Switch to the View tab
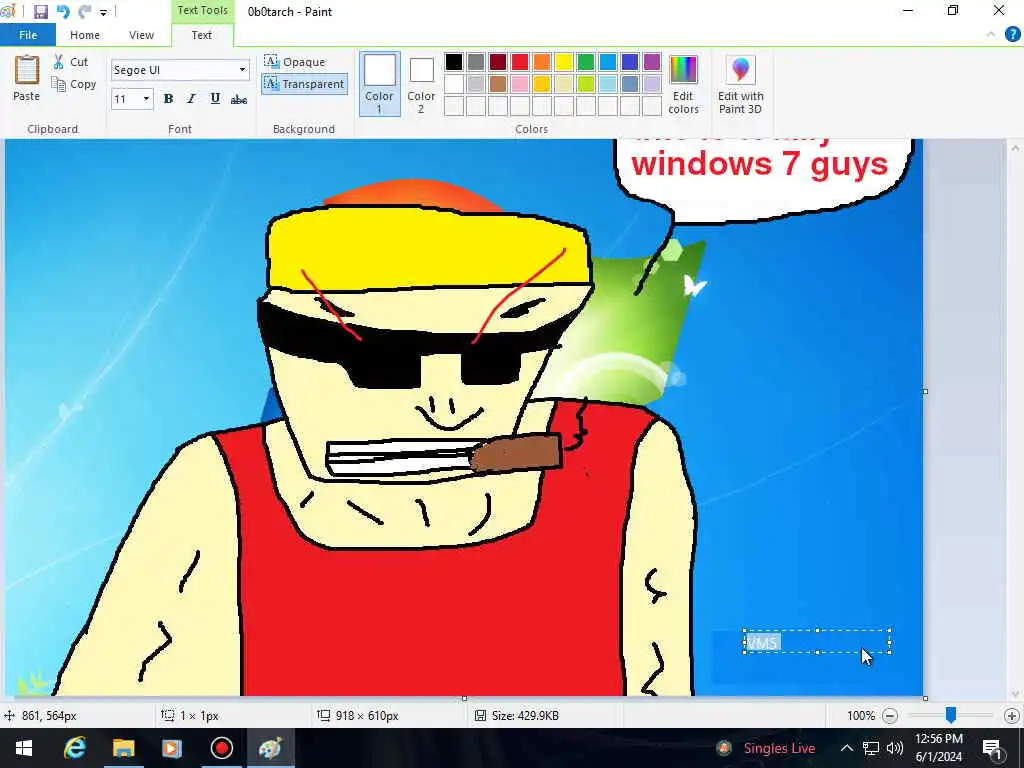 [141, 35]
